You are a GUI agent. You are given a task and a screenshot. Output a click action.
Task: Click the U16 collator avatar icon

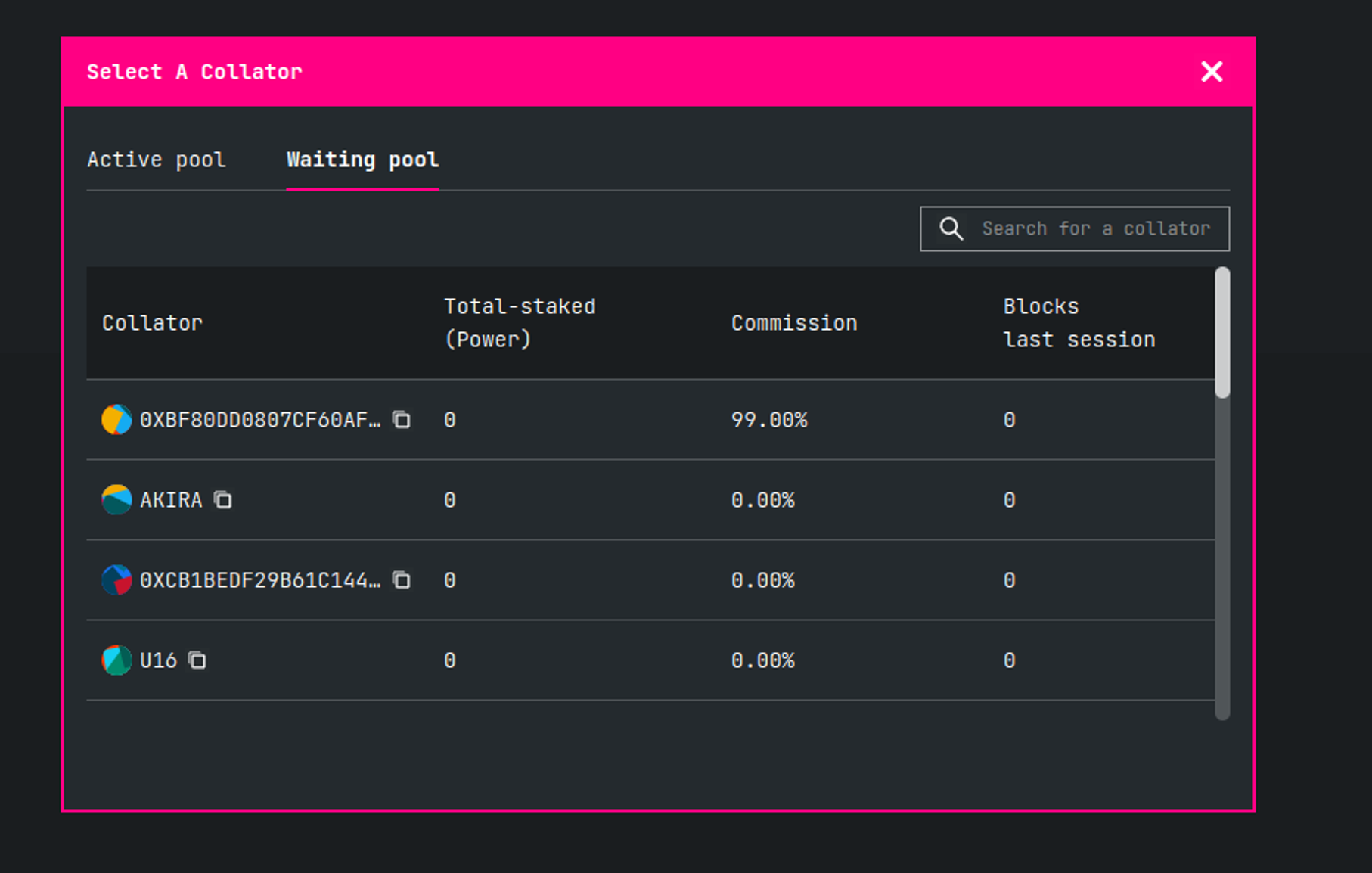coord(116,660)
